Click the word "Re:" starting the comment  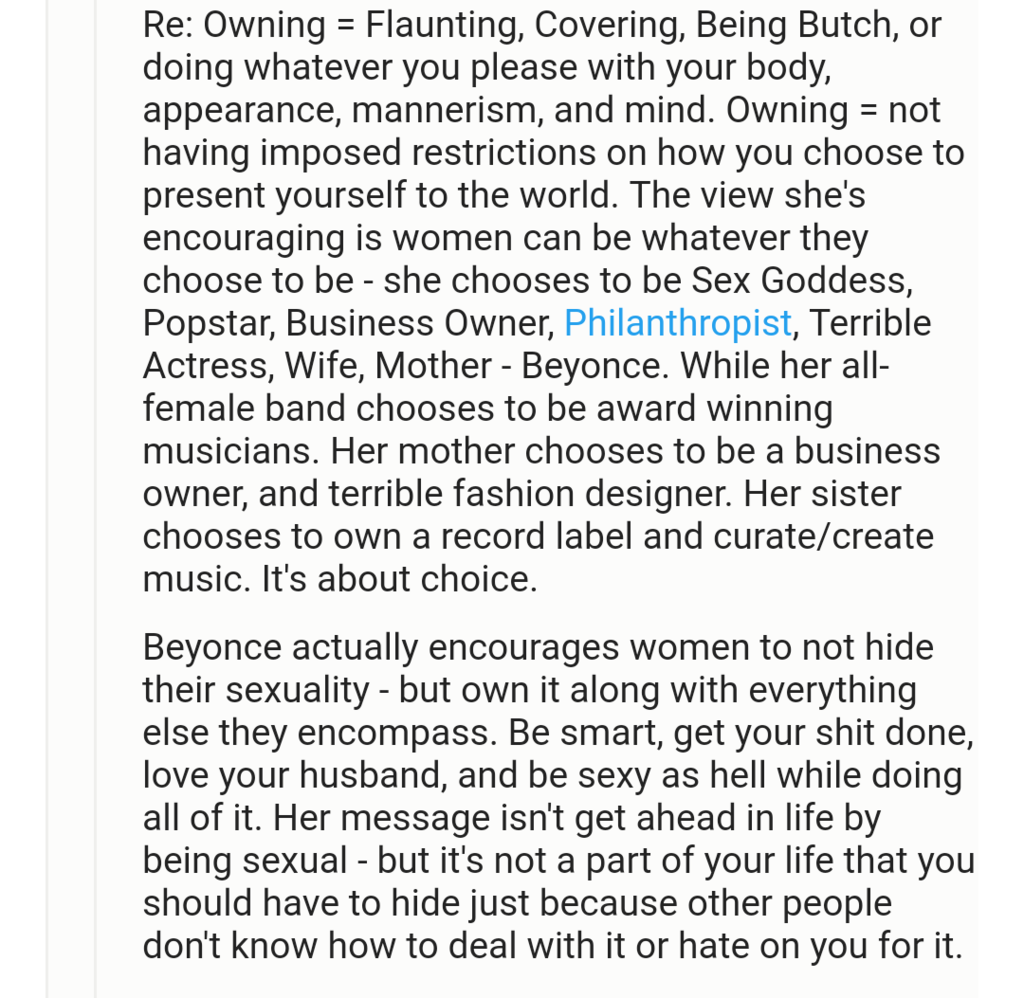tap(167, 25)
